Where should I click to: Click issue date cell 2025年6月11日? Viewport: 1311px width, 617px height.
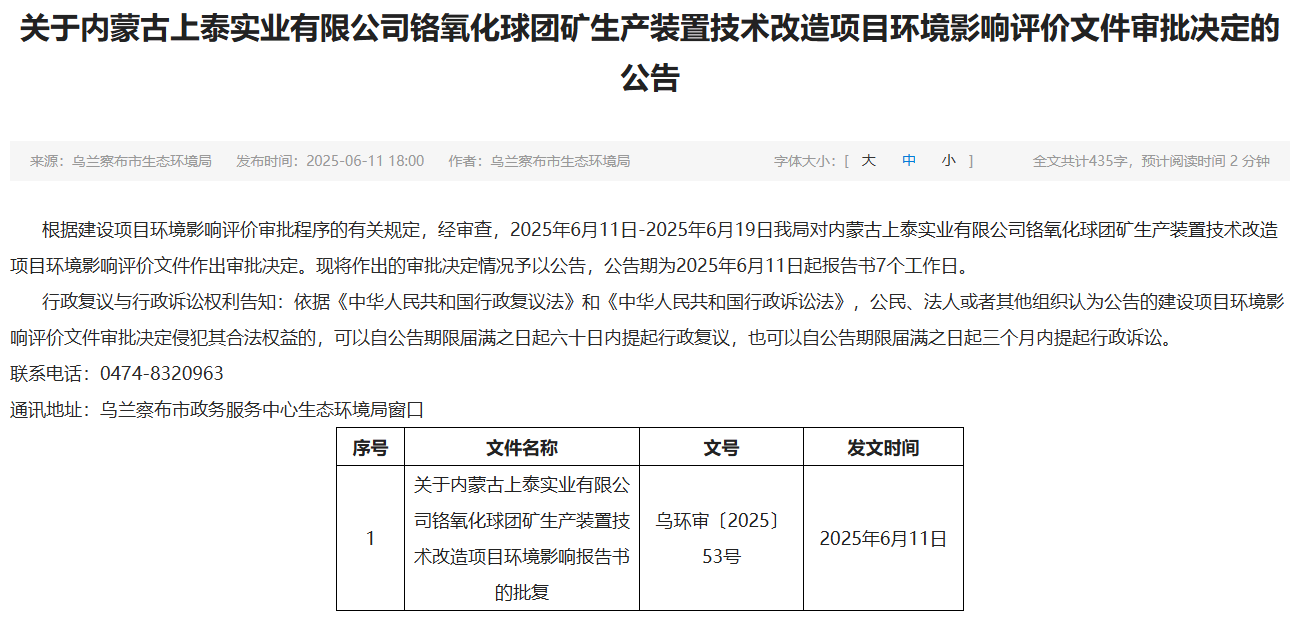point(883,538)
